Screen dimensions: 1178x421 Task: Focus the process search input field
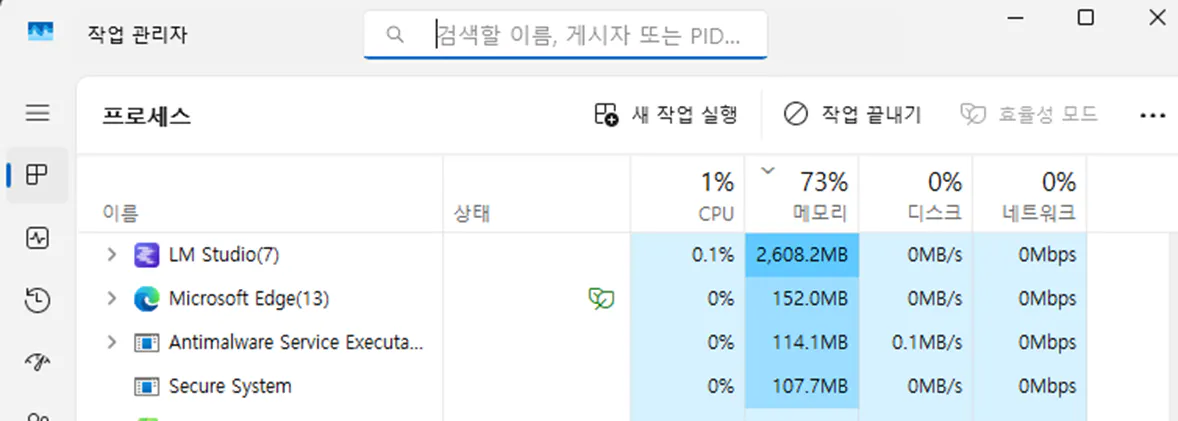click(565, 35)
